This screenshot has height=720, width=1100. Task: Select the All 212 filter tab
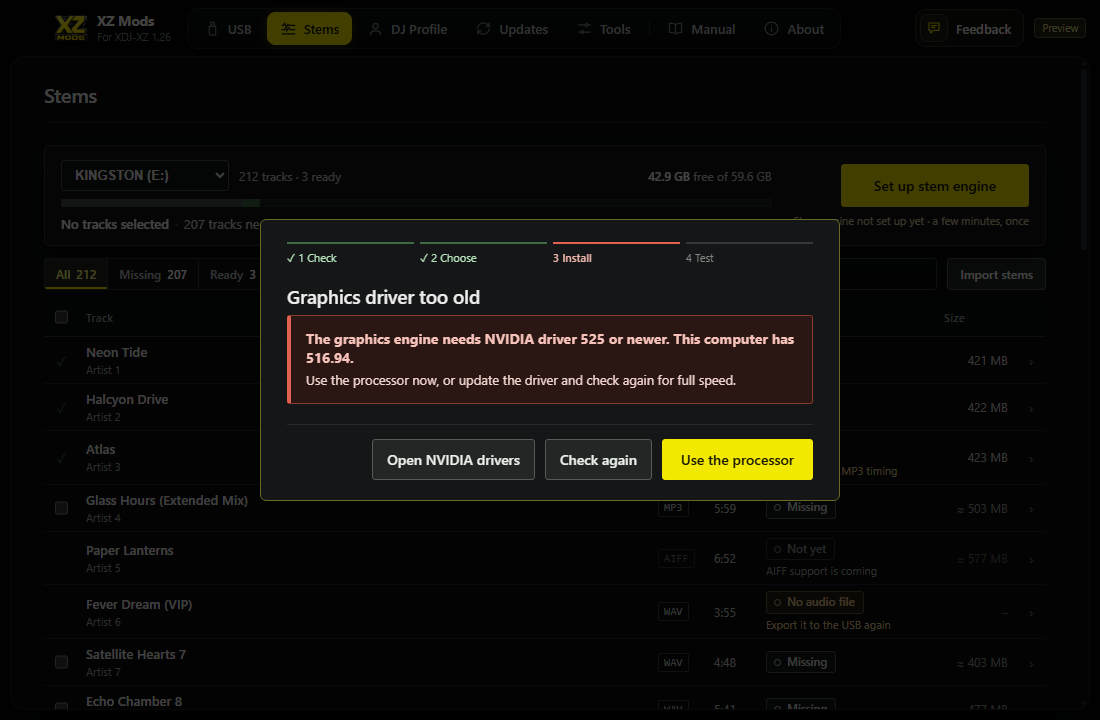click(76, 274)
